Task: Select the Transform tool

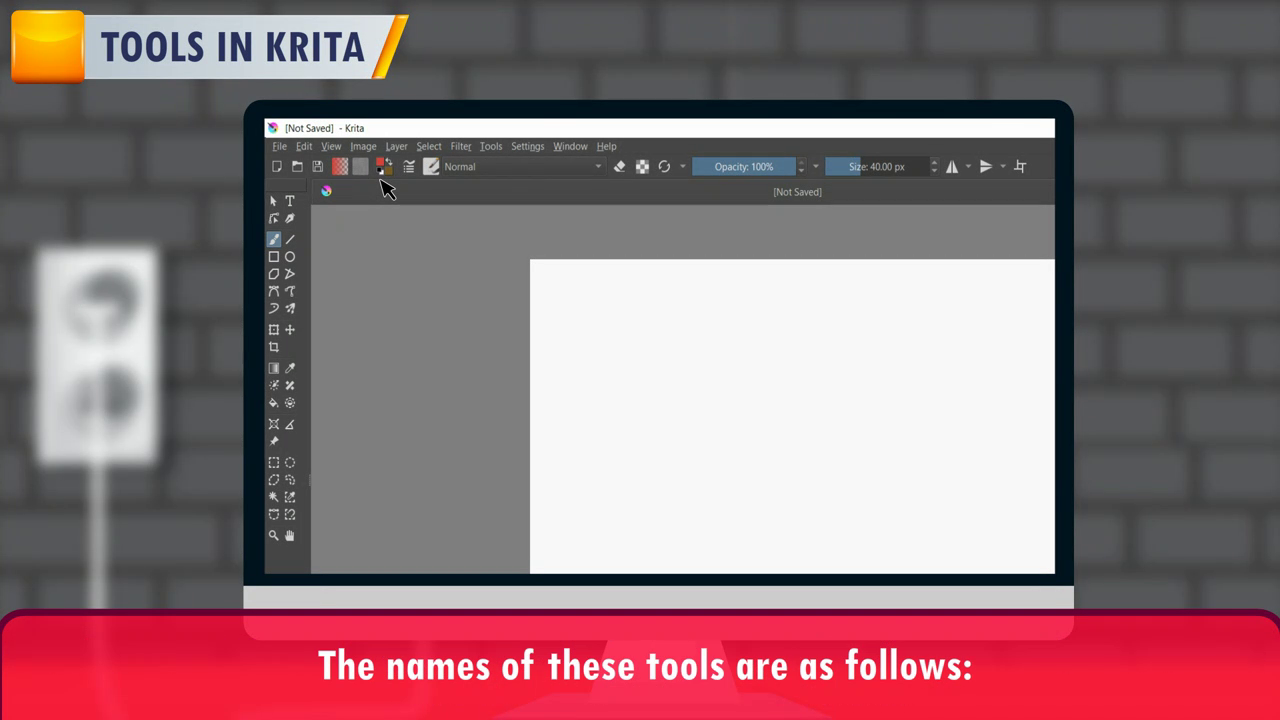Action: coord(273,330)
